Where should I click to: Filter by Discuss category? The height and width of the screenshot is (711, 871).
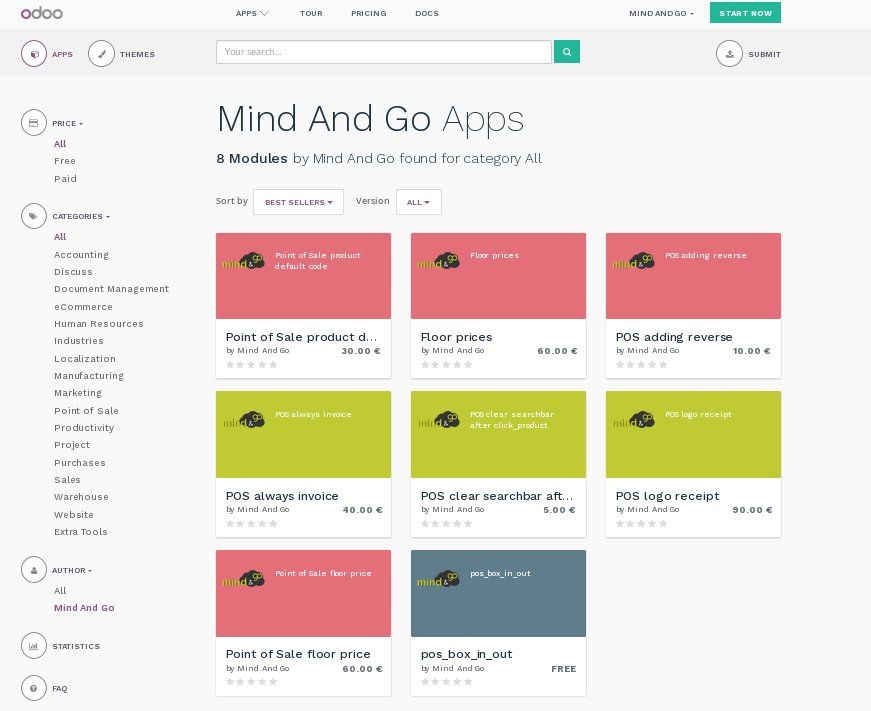click(73, 272)
